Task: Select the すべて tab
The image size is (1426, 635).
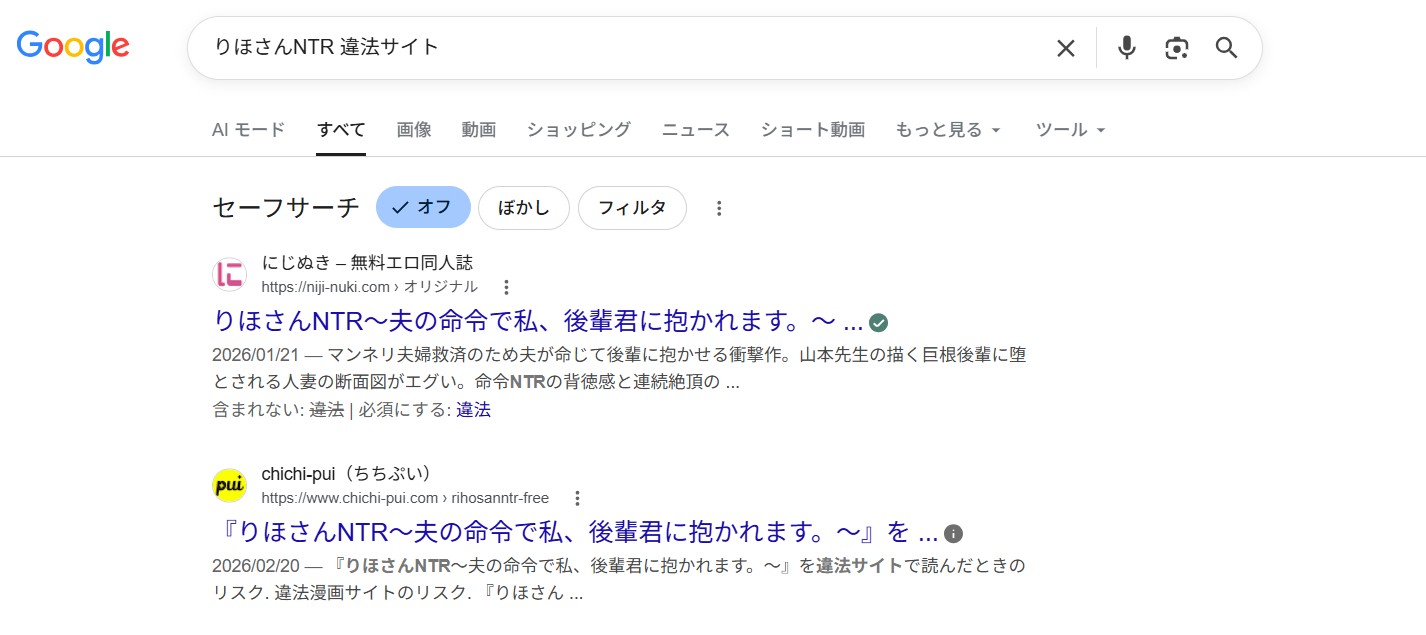Action: 341,130
